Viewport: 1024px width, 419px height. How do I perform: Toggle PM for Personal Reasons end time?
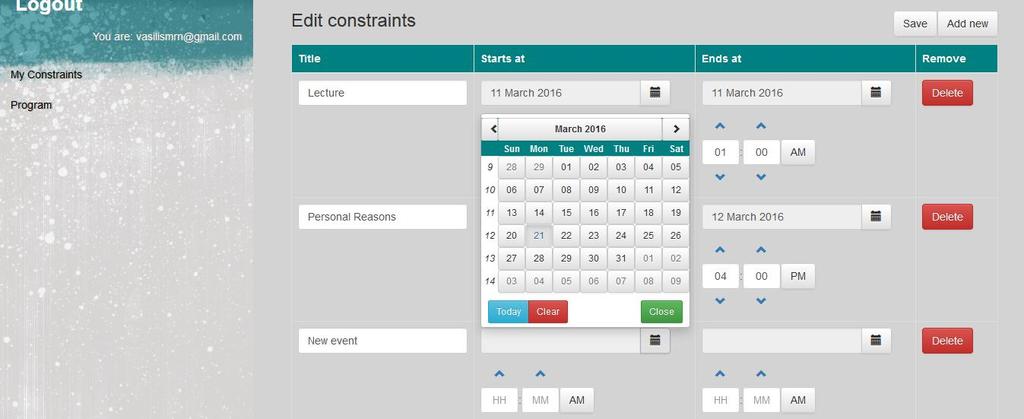(x=797, y=276)
